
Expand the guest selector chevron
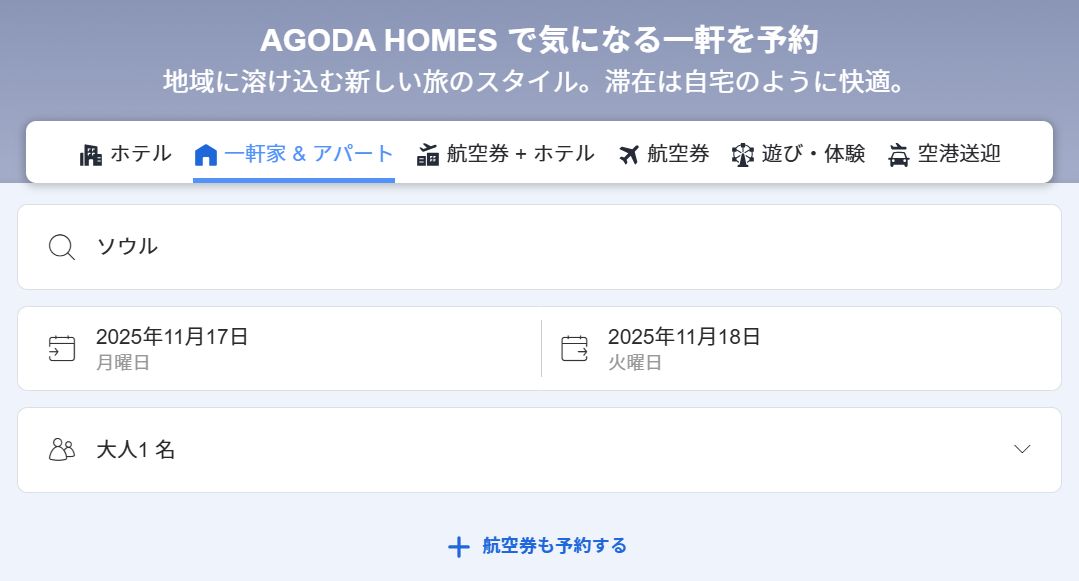pos(1022,449)
